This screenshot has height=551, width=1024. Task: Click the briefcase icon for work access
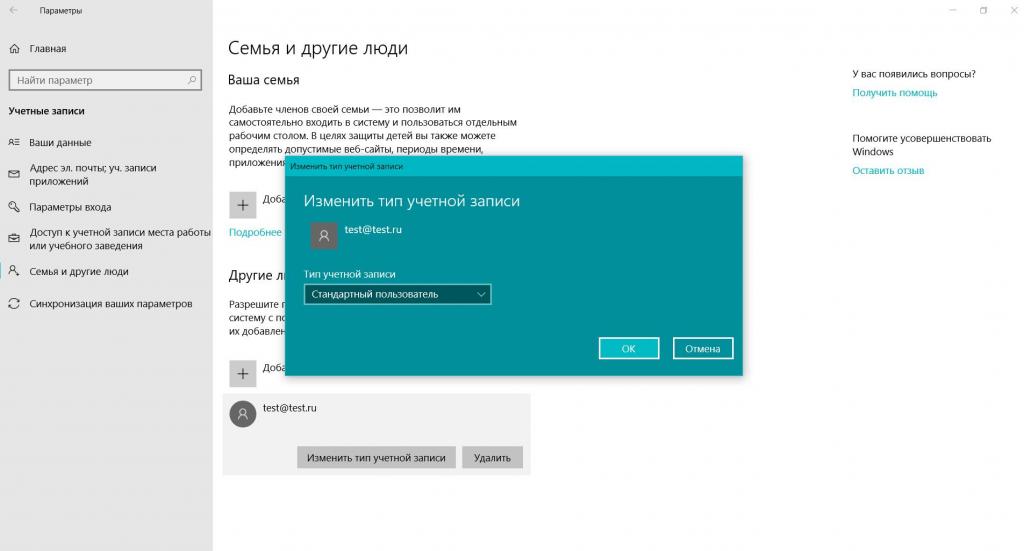click(14, 238)
